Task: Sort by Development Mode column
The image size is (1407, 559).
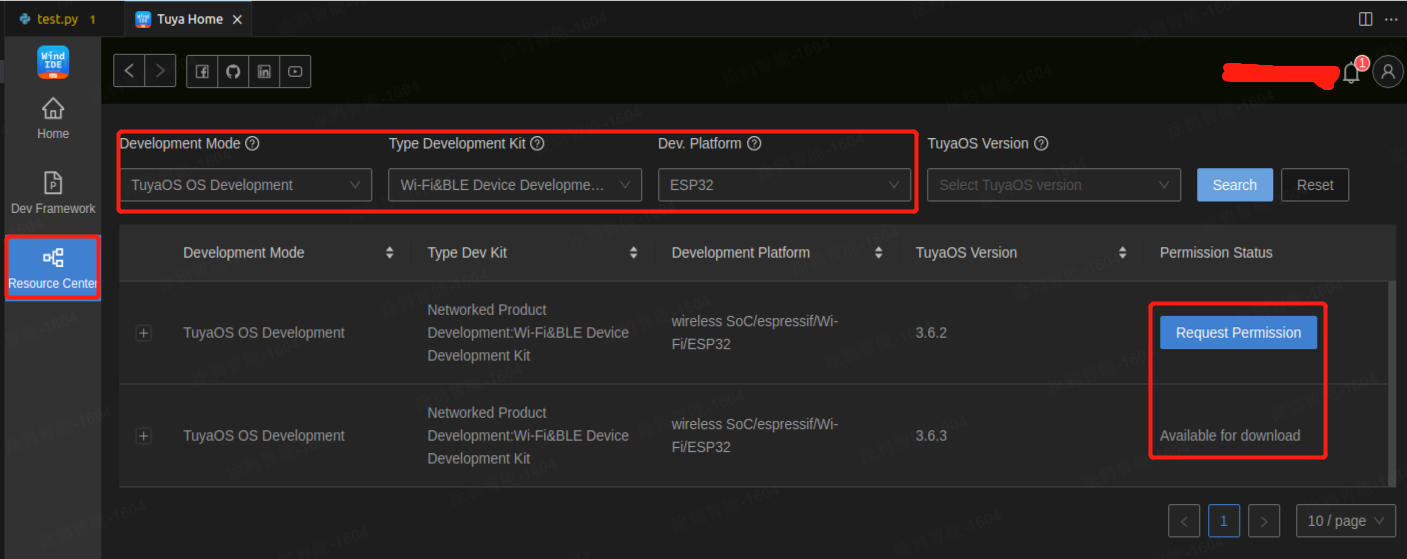Action: [390, 253]
